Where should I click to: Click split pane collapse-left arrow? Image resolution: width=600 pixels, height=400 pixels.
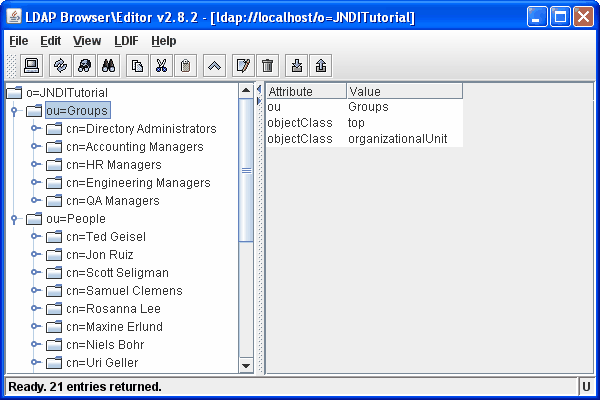click(x=259, y=89)
